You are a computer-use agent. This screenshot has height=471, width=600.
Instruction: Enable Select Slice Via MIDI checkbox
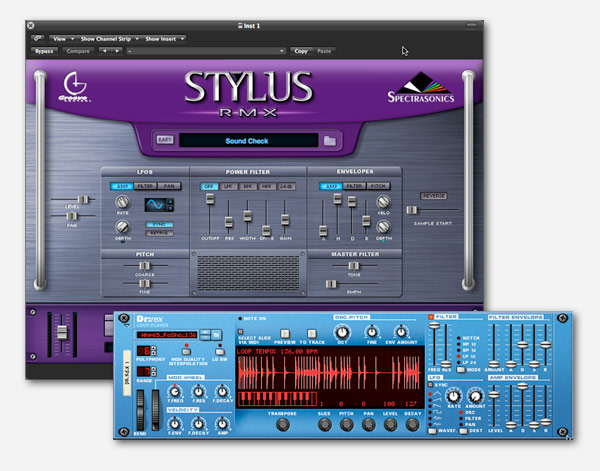coord(241,332)
